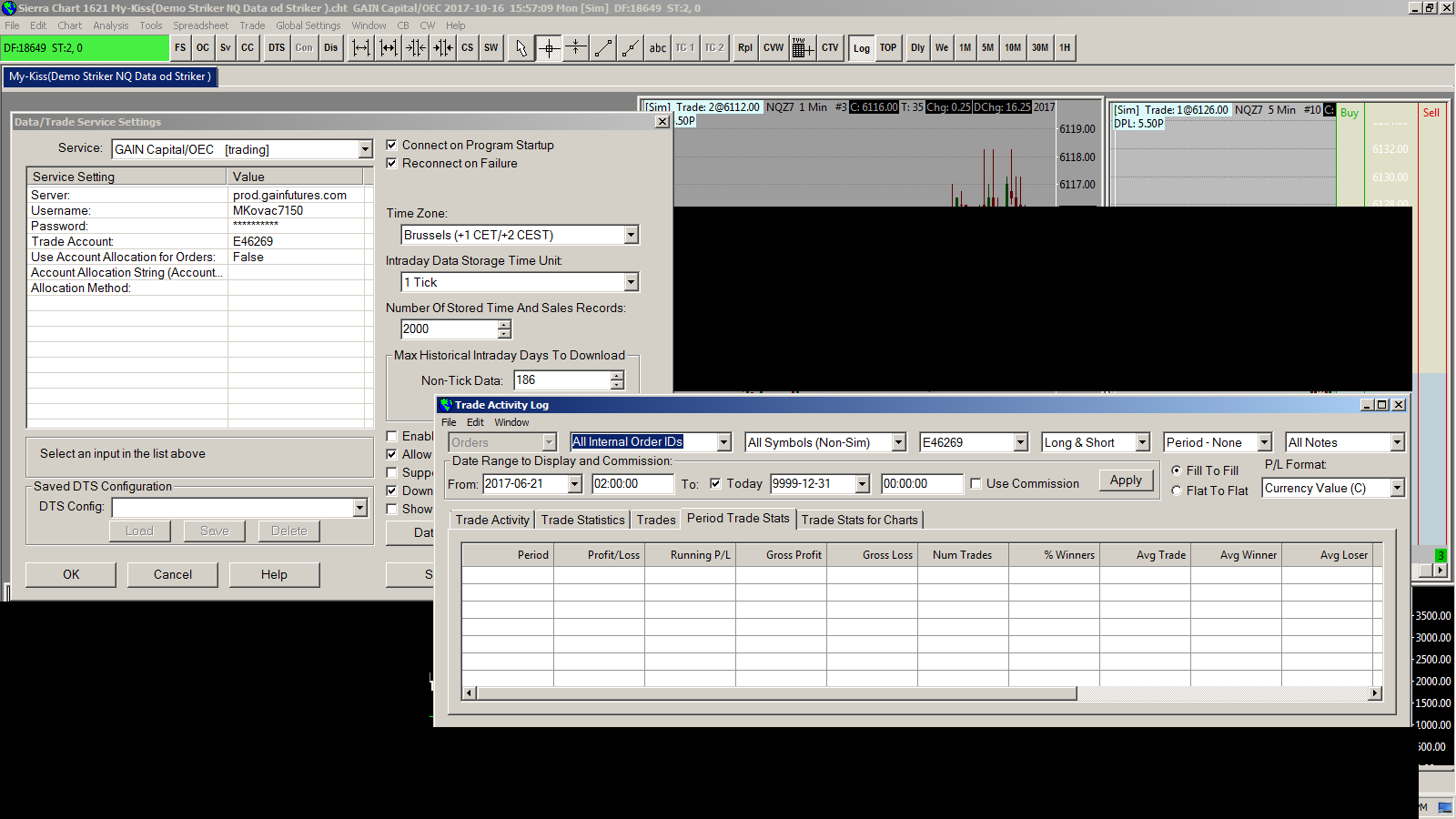This screenshot has height=819, width=1456.
Task: Click the Apply button in Trade Activity Log
Action: (1126, 480)
